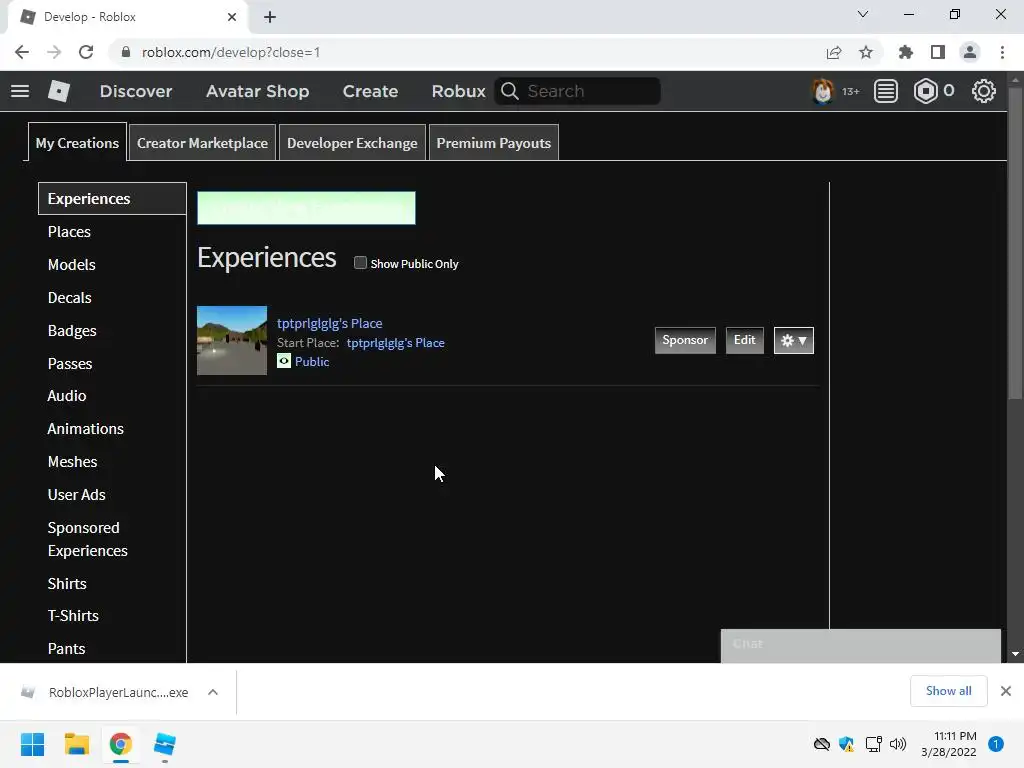Select Sponsored Experiences in the sidebar
The height and width of the screenshot is (768, 1024).
point(88,539)
